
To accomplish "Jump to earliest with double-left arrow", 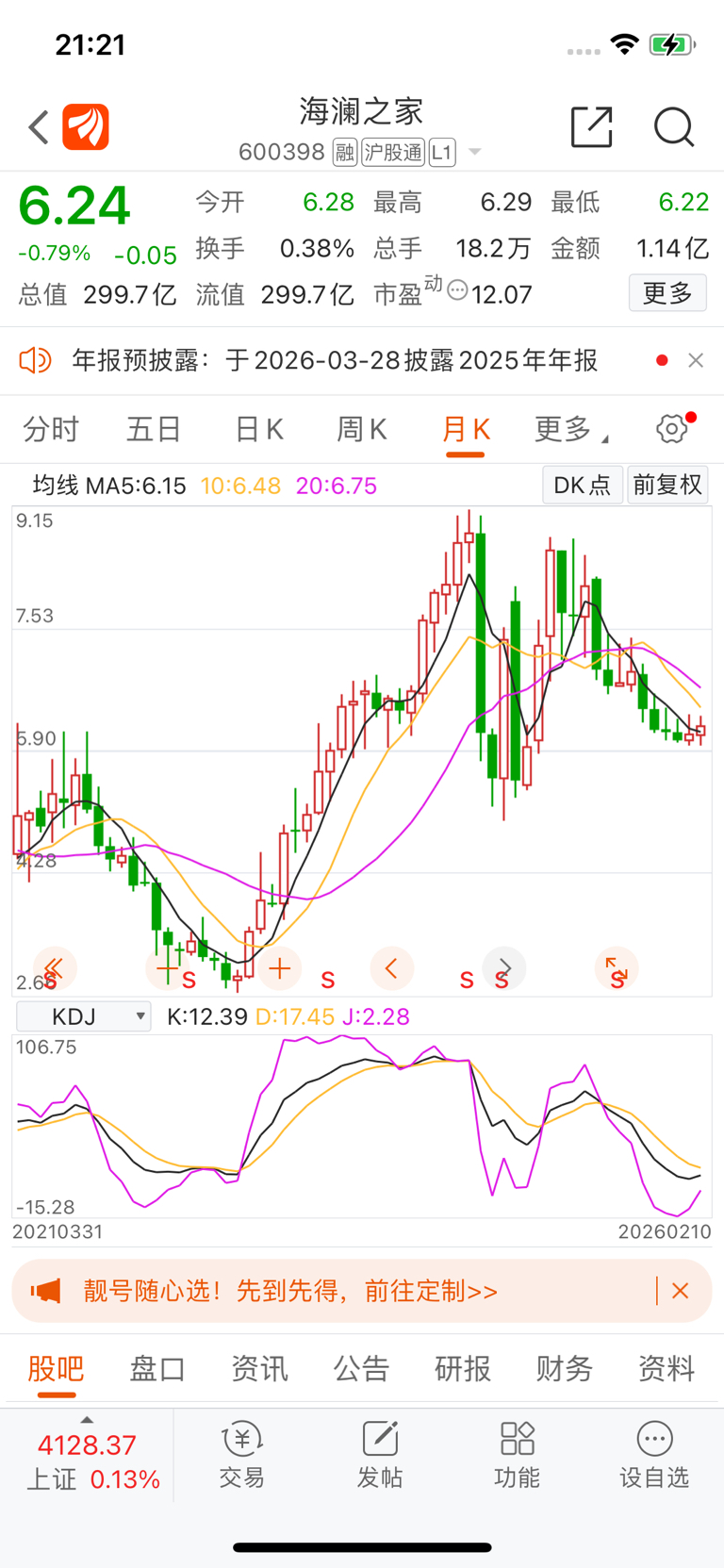I will 55,968.
